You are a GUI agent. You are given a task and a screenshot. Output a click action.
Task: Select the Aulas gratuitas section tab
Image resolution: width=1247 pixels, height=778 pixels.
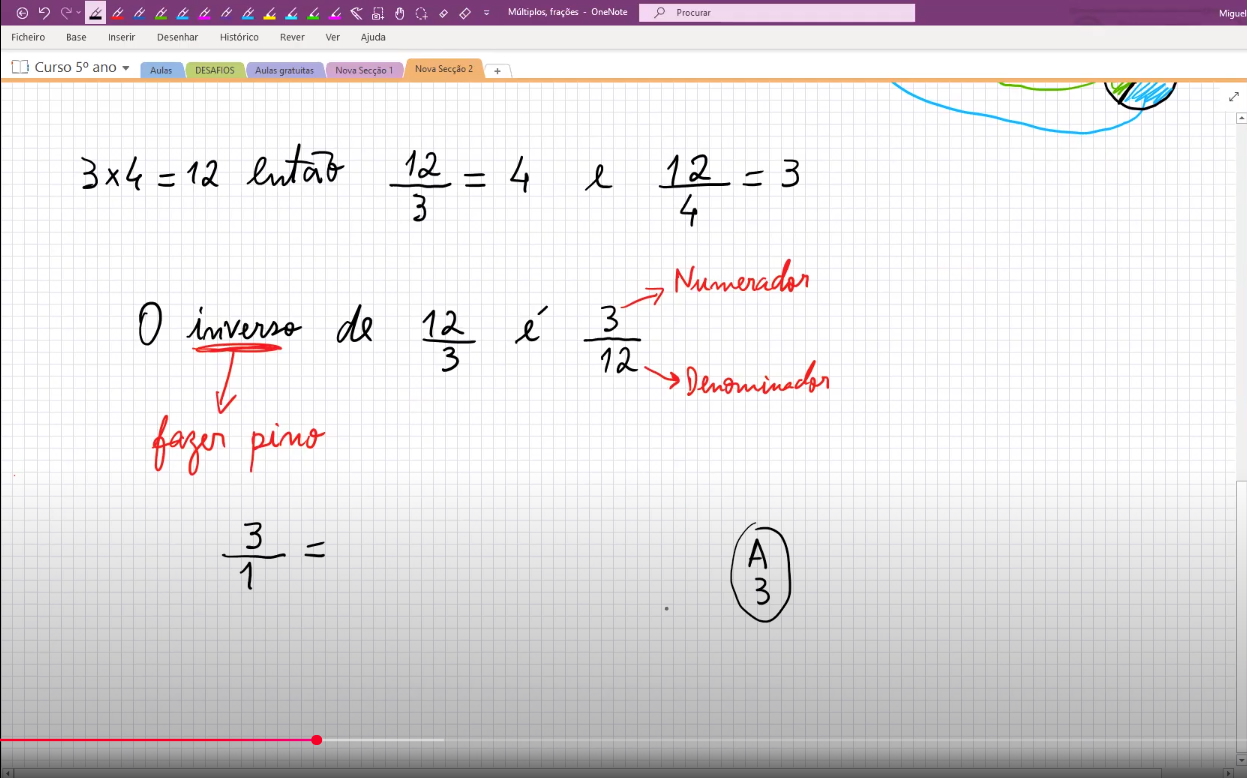[284, 70]
